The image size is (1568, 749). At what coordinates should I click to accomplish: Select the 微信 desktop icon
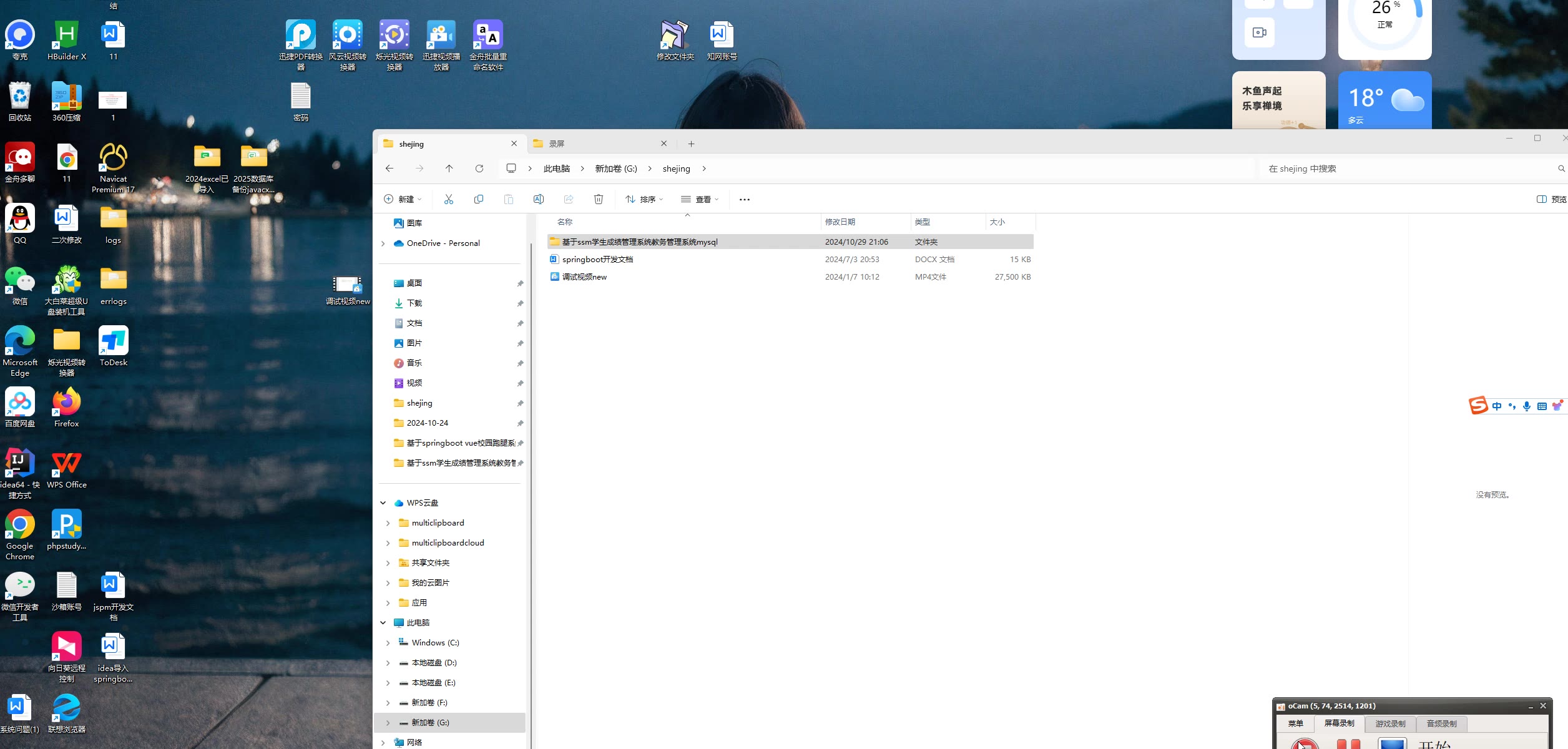click(20, 285)
